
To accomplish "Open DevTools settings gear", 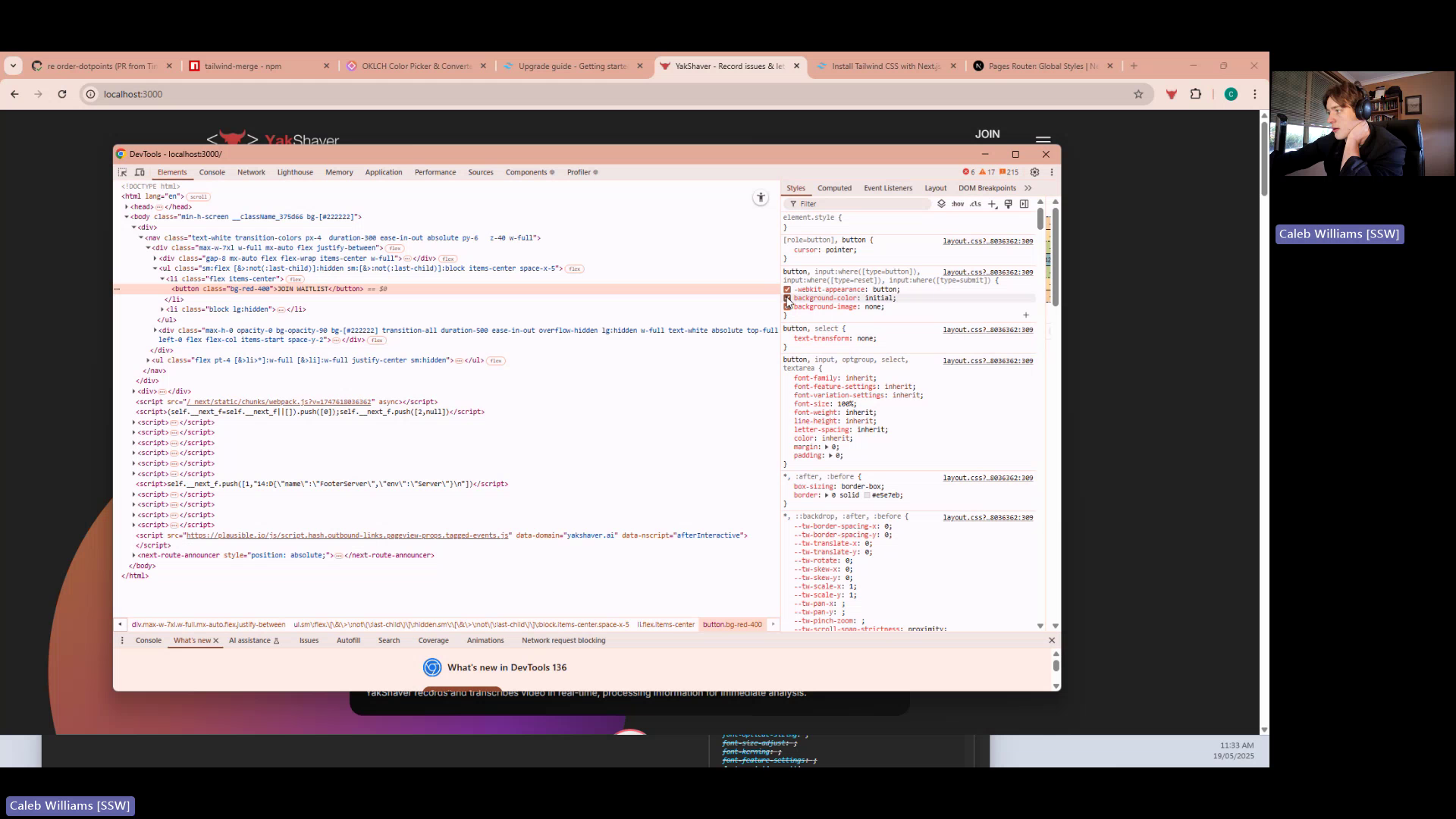I will (1034, 172).
